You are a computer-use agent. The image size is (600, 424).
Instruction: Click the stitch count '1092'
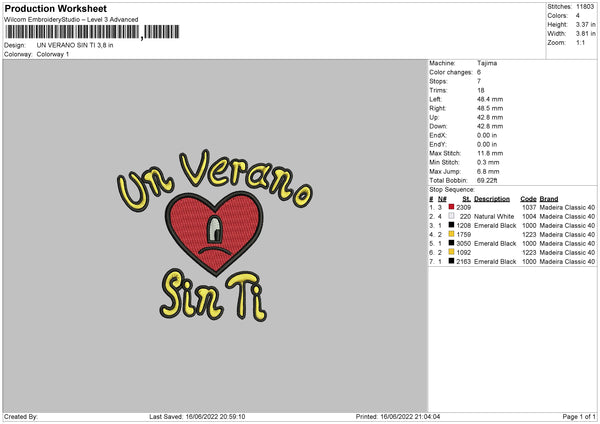(463, 252)
